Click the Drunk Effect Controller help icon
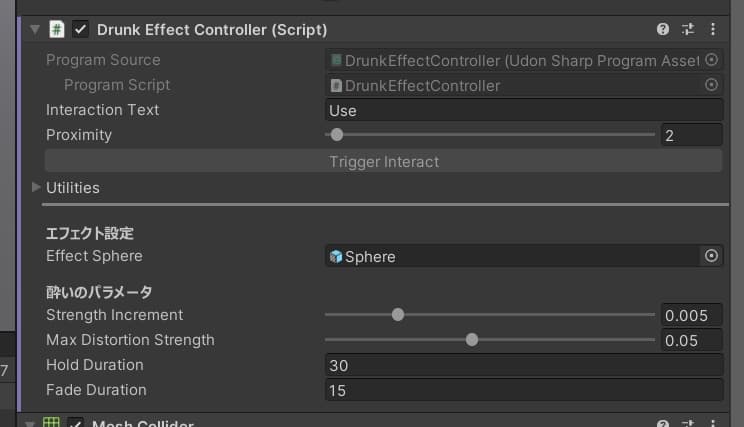Screen dimensions: 744x427 pos(663,30)
